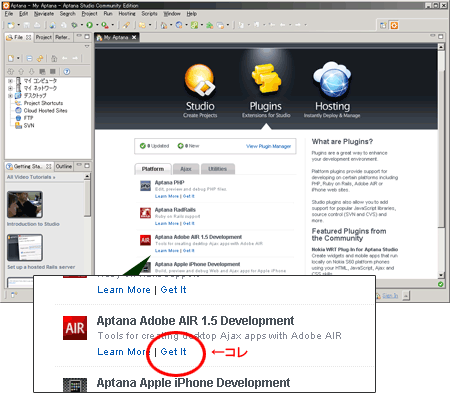The width and height of the screenshot is (450, 393).
Task: Open the File view menu triangle
Action: click(87, 46)
